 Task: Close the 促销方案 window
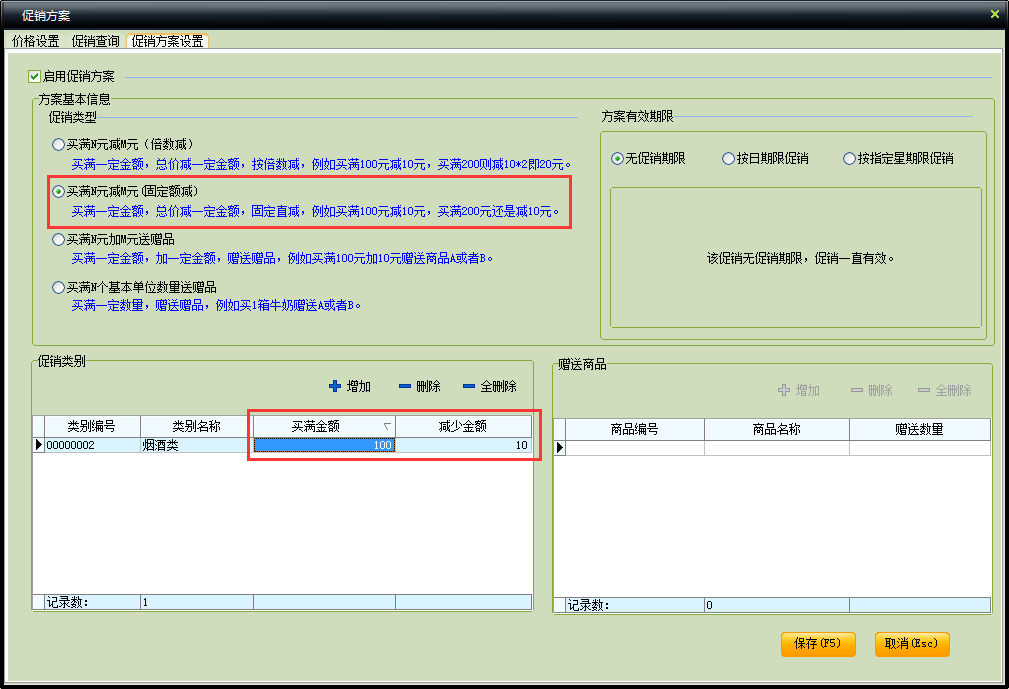[994, 14]
